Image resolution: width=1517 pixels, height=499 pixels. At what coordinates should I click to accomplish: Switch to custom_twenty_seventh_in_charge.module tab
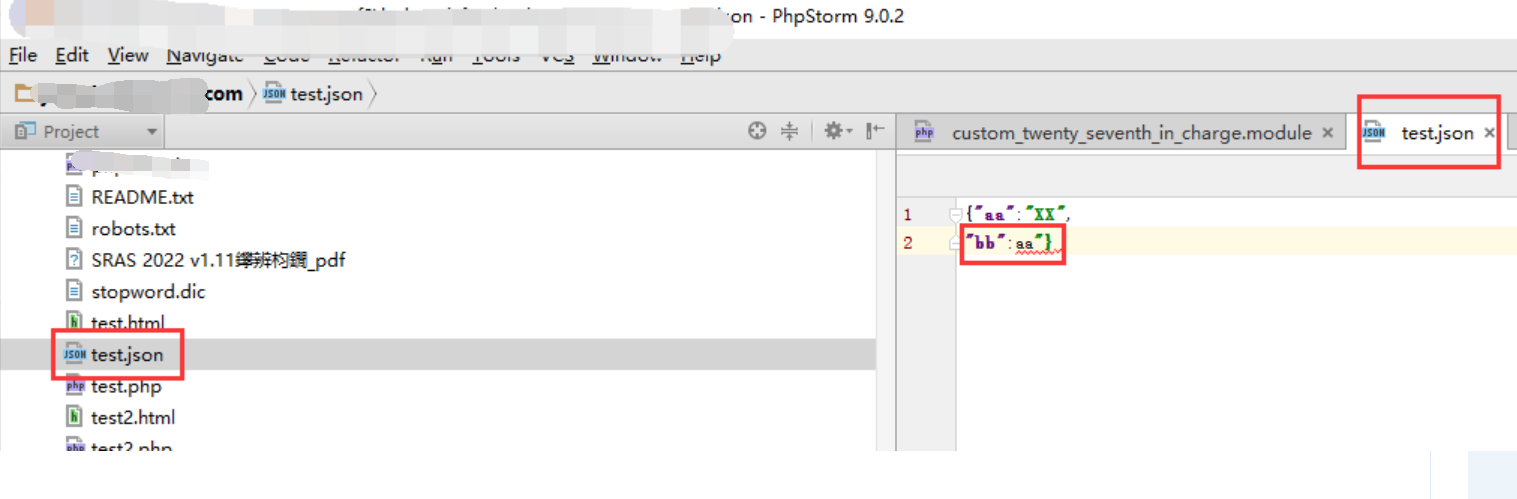click(x=1131, y=133)
